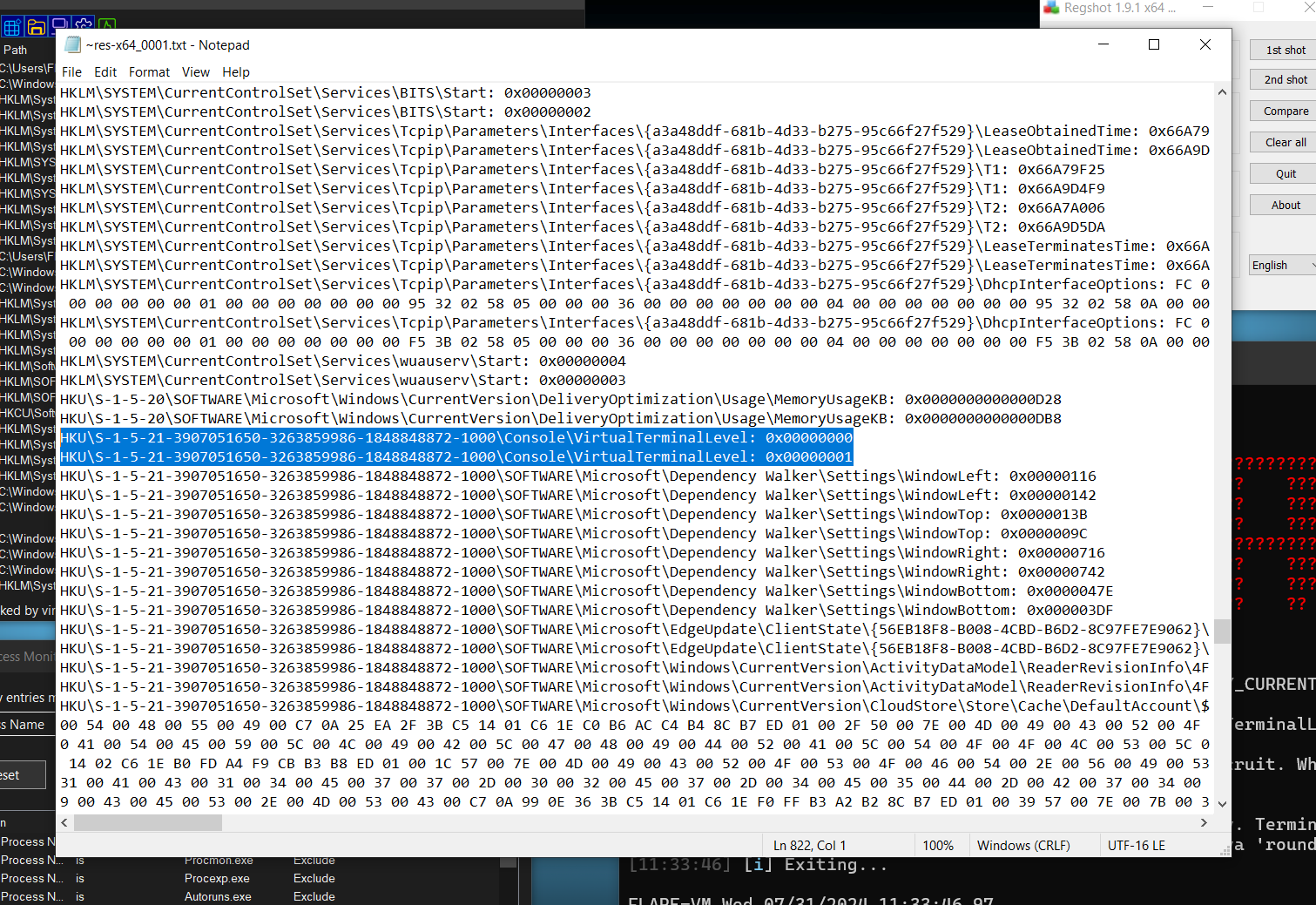Click the Quit button in Regshot

pos(1284,173)
